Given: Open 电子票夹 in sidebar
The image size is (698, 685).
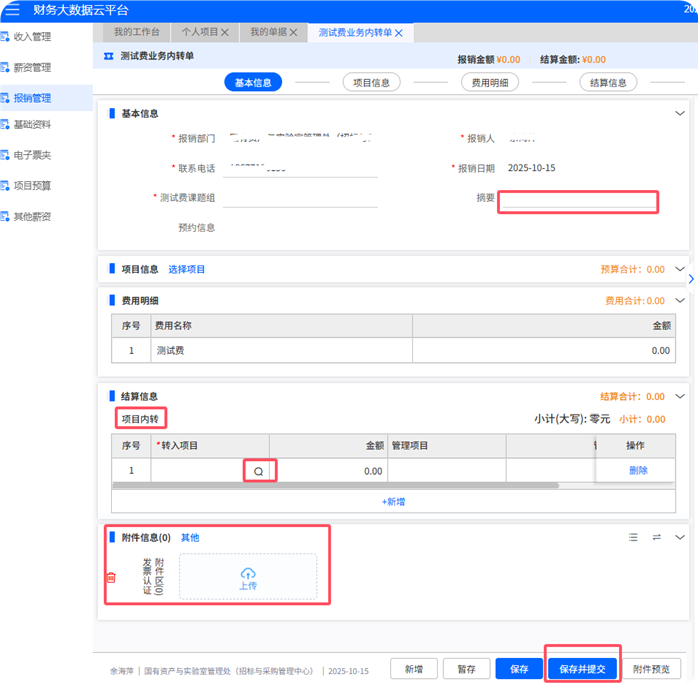Looking at the screenshot, I should pyautogui.click(x=32, y=155).
